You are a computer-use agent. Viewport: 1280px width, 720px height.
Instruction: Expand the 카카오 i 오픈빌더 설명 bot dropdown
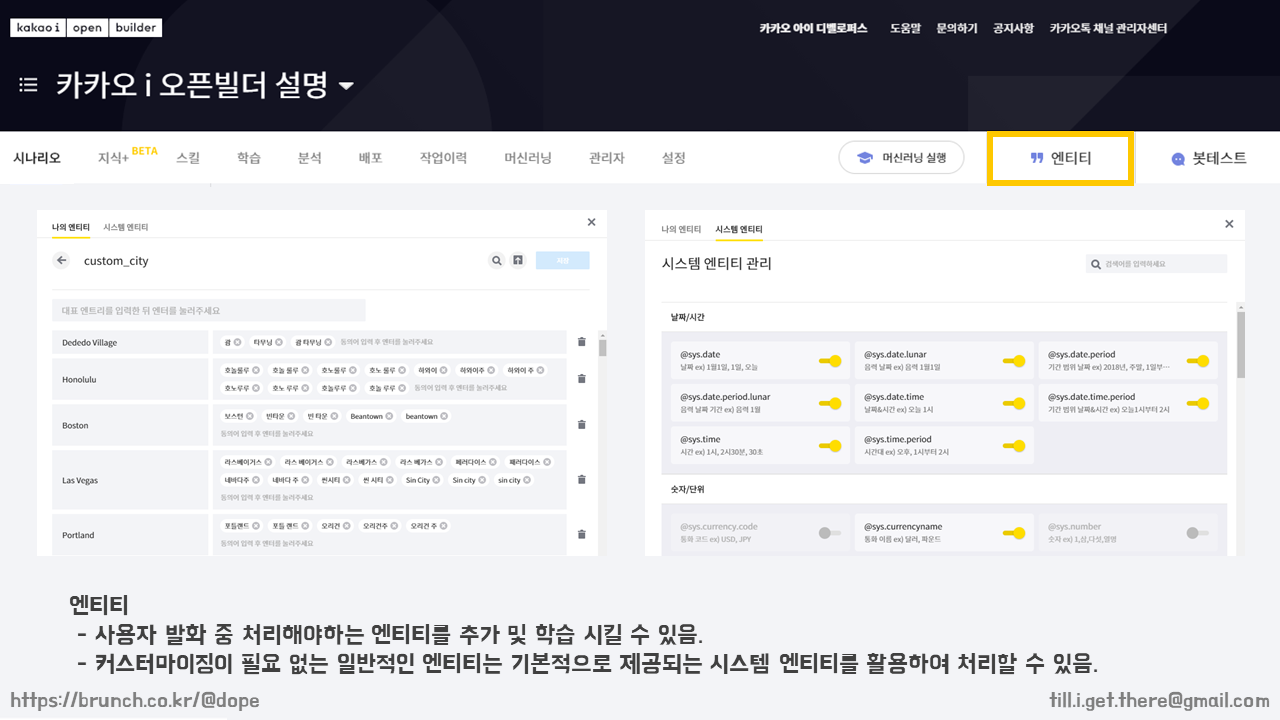tap(346, 86)
